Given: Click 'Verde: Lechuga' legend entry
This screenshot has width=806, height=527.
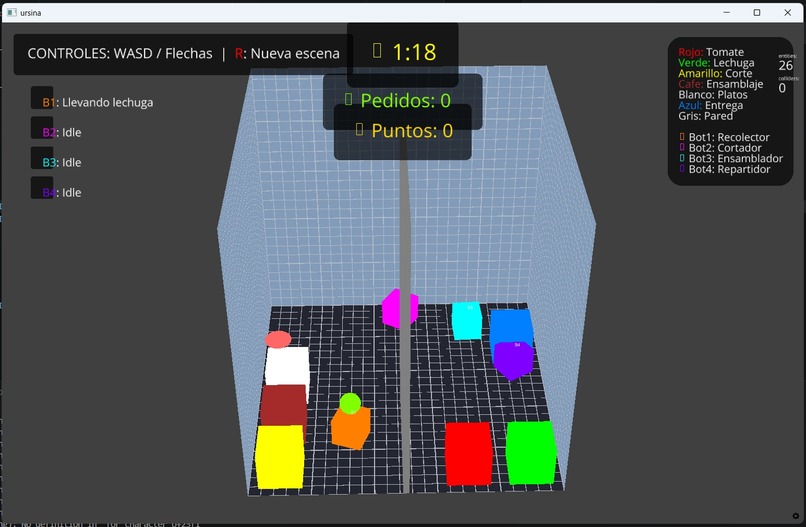Looking at the screenshot, I should 716,63.
